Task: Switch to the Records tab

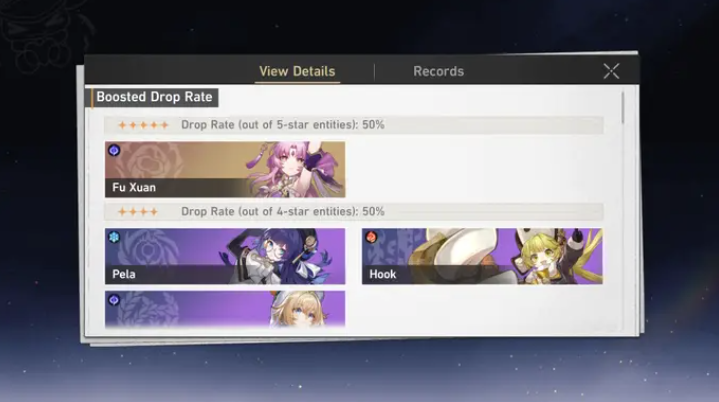Action: 438,72
